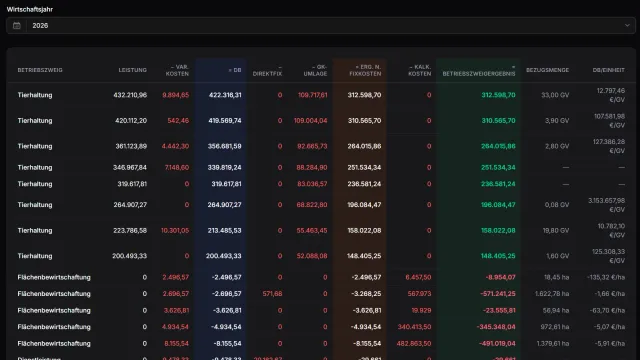Viewport: 640px width, 360px height.
Task: Click the variable costs value 542,46
Action: 178,121
